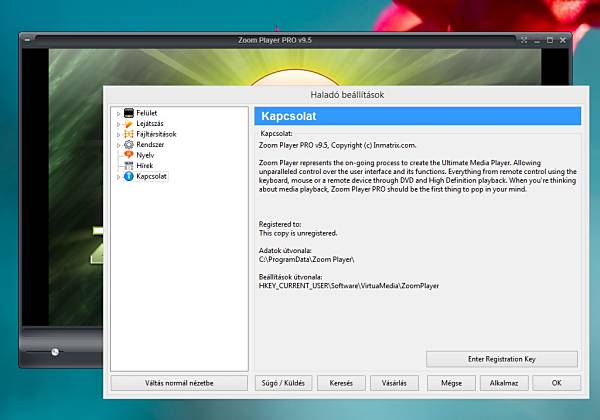Click the Fájltársítások file association icon
The width and height of the screenshot is (600, 420).
[x=129, y=134]
